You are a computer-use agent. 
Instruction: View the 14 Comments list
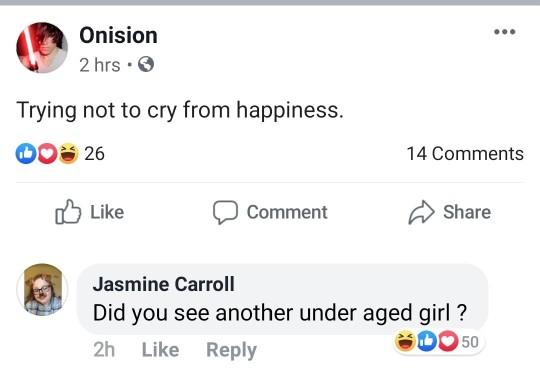[x=465, y=154]
